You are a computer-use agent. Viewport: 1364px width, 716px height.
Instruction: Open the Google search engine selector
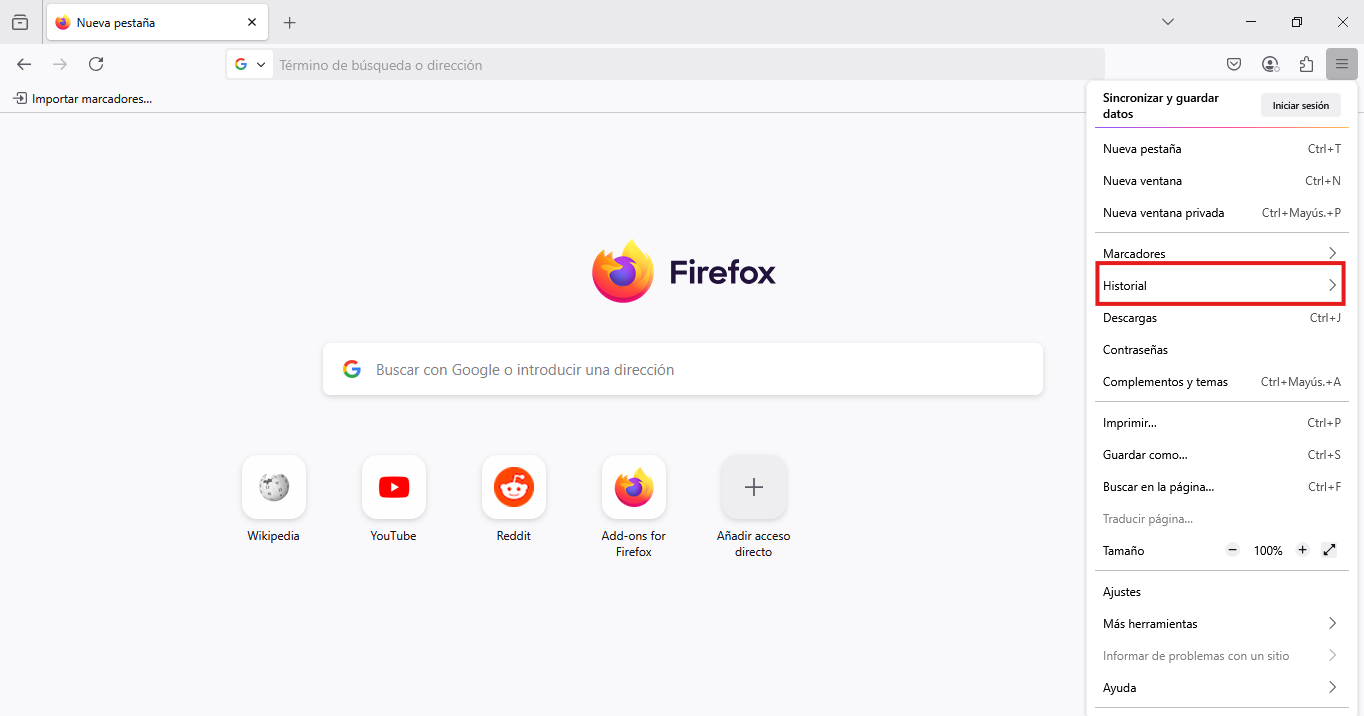coord(250,64)
